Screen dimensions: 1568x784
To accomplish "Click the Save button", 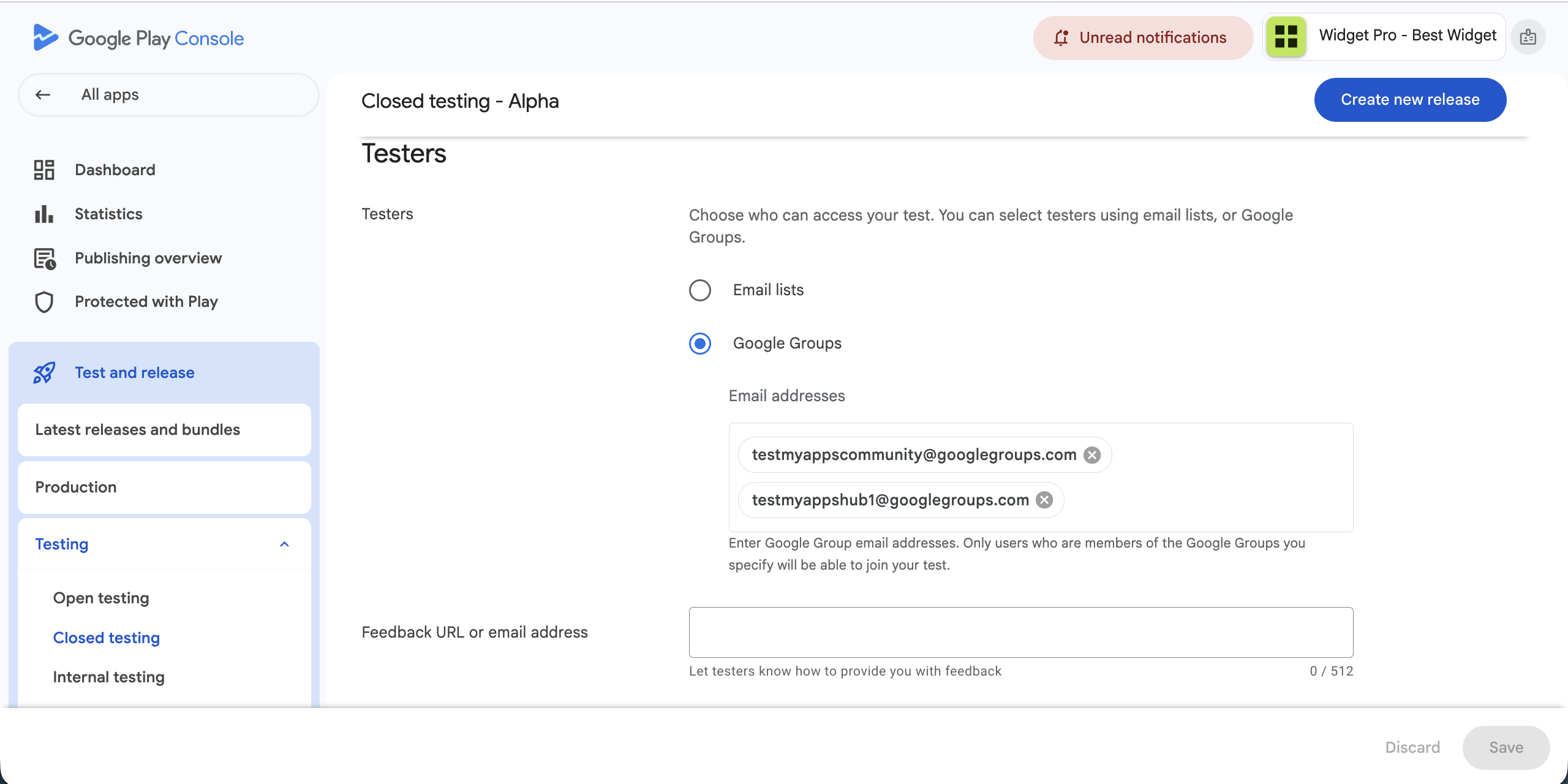I will [x=1506, y=747].
